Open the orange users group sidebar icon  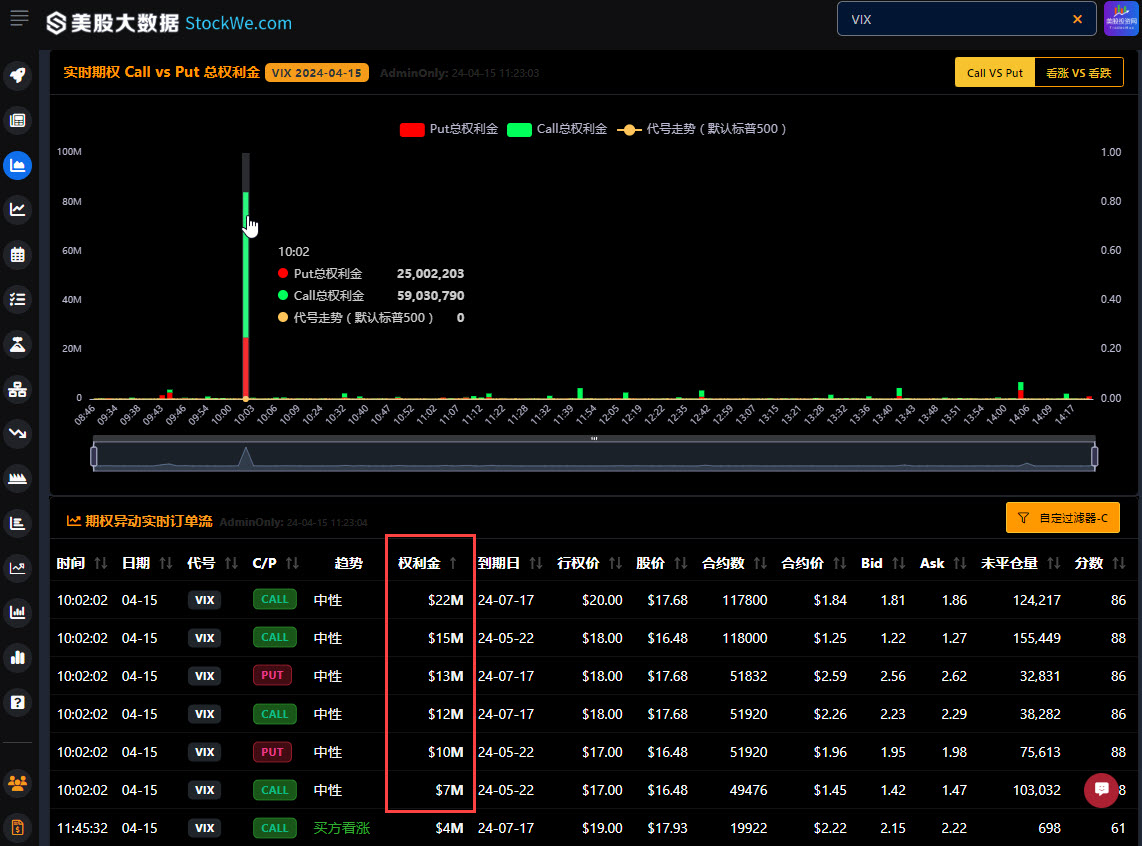[x=17, y=783]
